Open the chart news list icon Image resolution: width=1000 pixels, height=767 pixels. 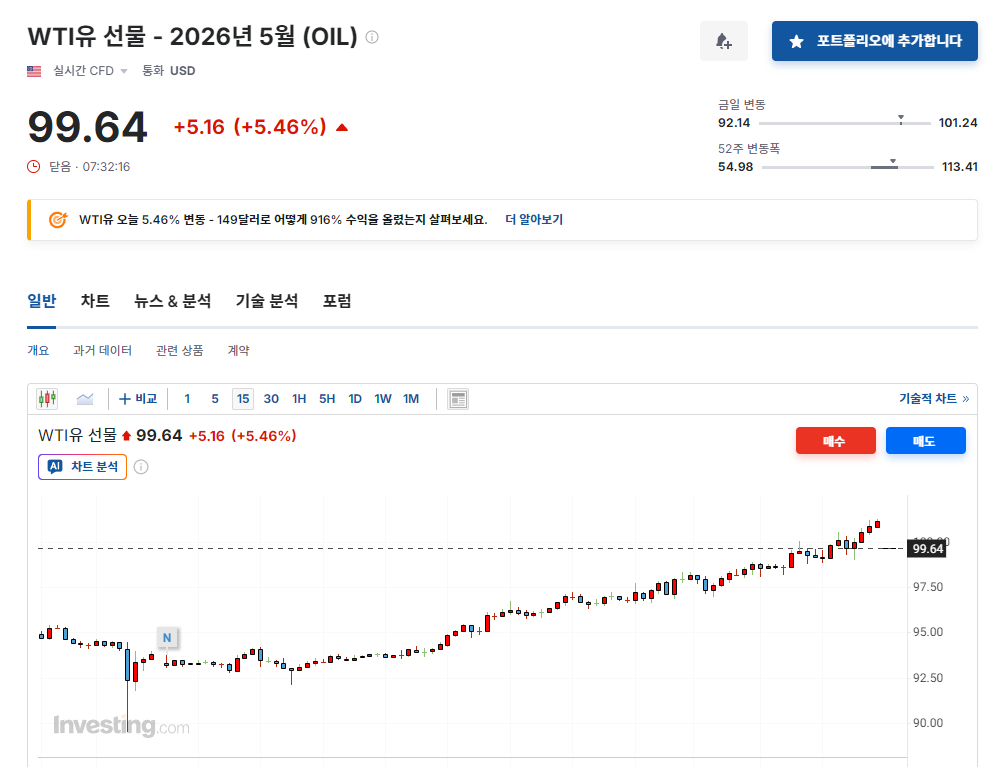click(x=458, y=399)
